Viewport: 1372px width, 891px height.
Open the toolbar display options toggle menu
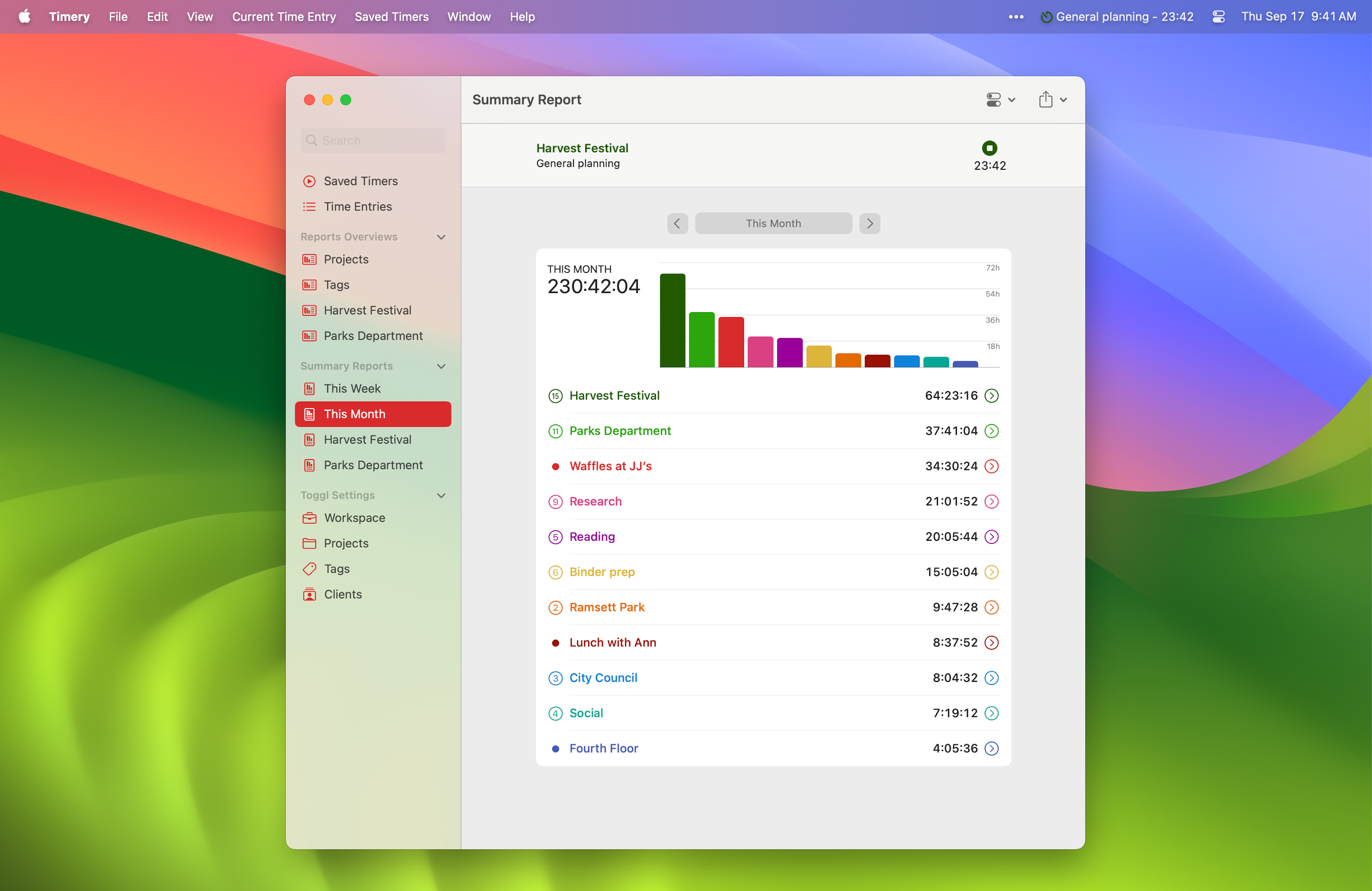click(1000, 100)
